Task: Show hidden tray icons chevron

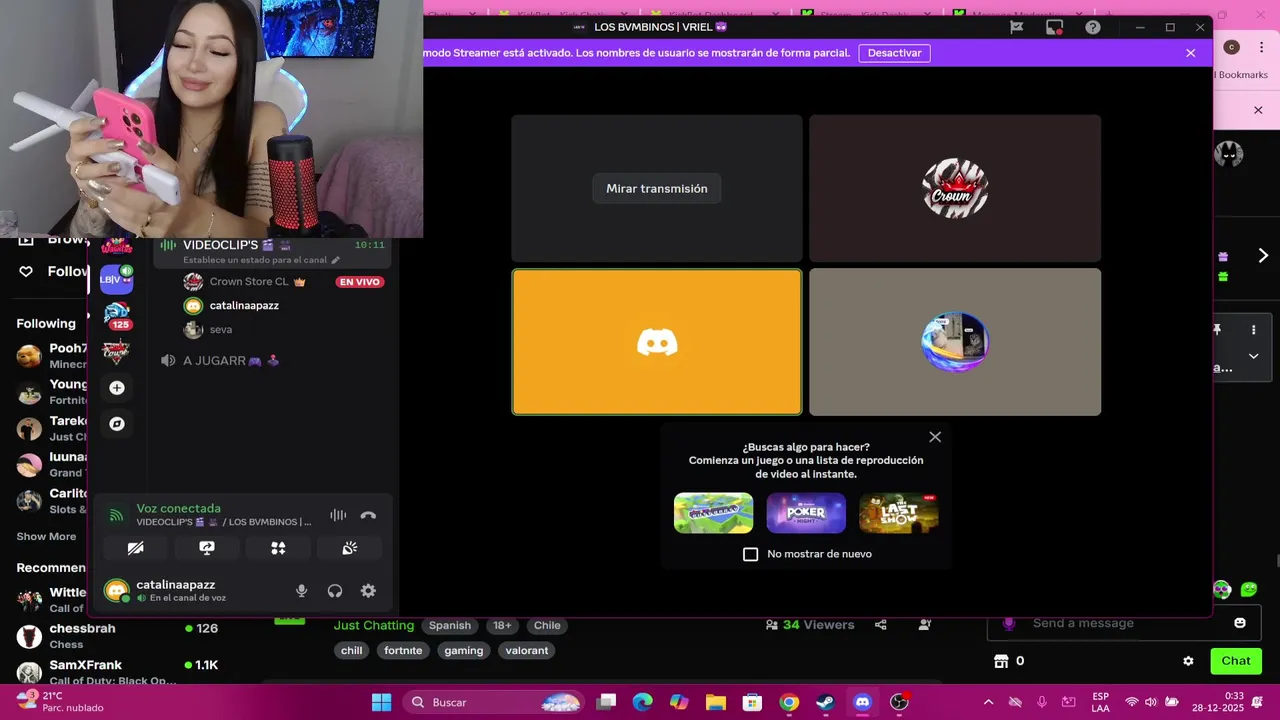Action: point(988,702)
